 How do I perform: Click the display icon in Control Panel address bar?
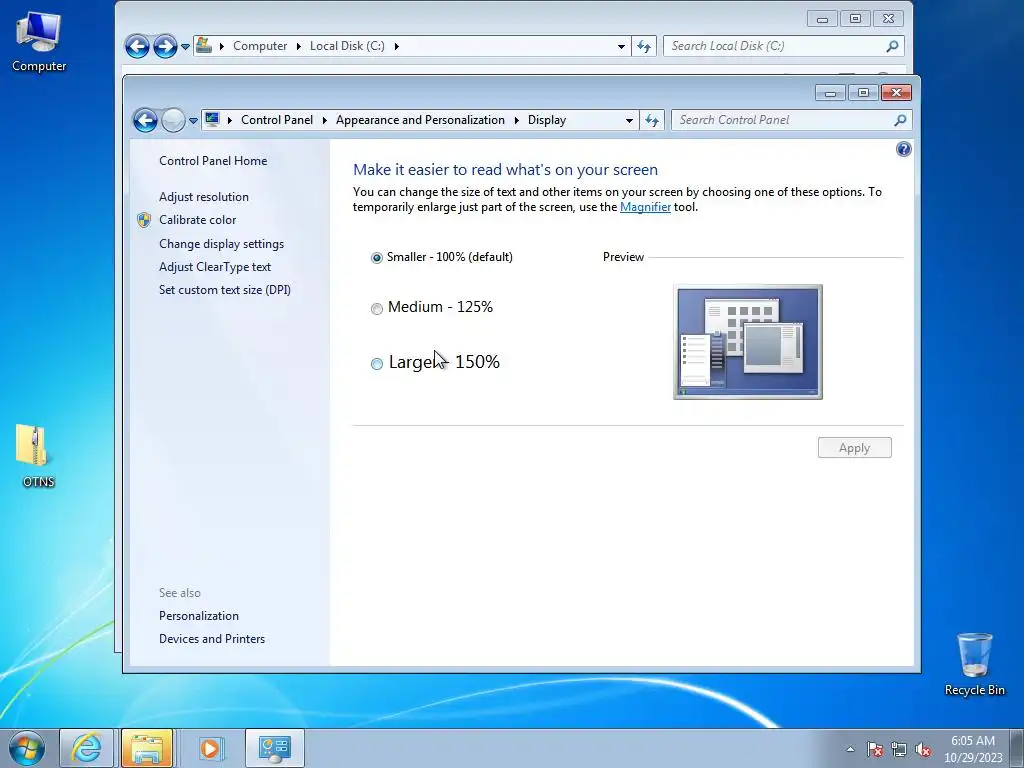coord(212,120)
